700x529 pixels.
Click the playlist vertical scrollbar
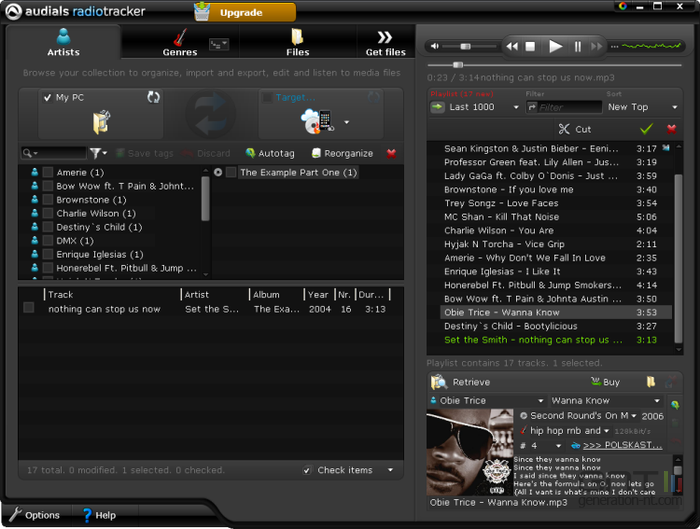[678, 259]
